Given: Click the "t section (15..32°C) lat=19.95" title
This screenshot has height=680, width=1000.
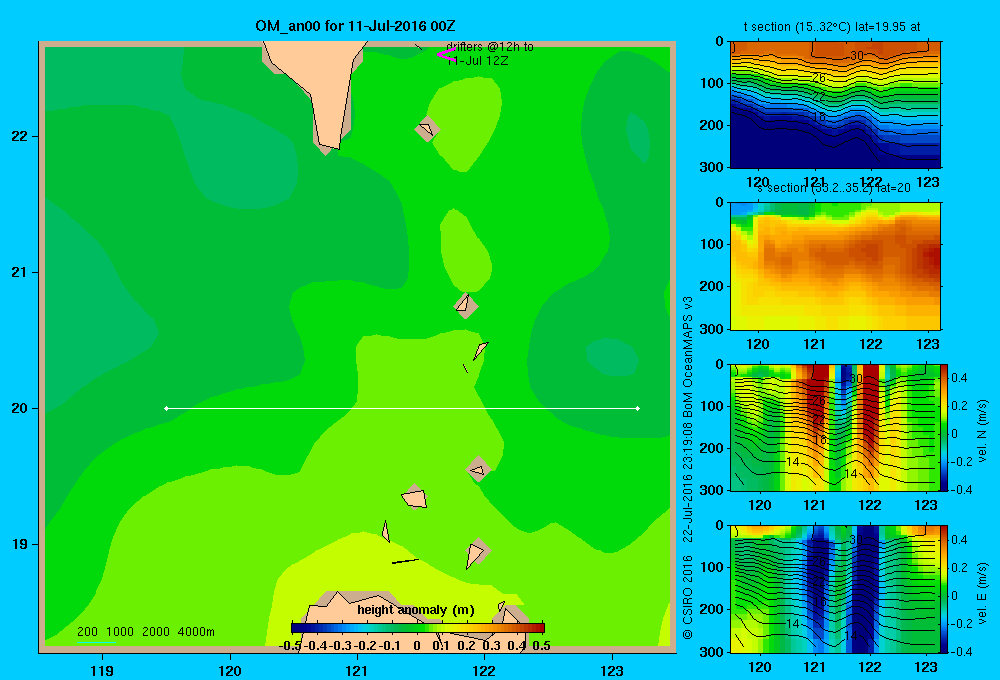Looking at the screenshot, I should click(x=832, y=27).
